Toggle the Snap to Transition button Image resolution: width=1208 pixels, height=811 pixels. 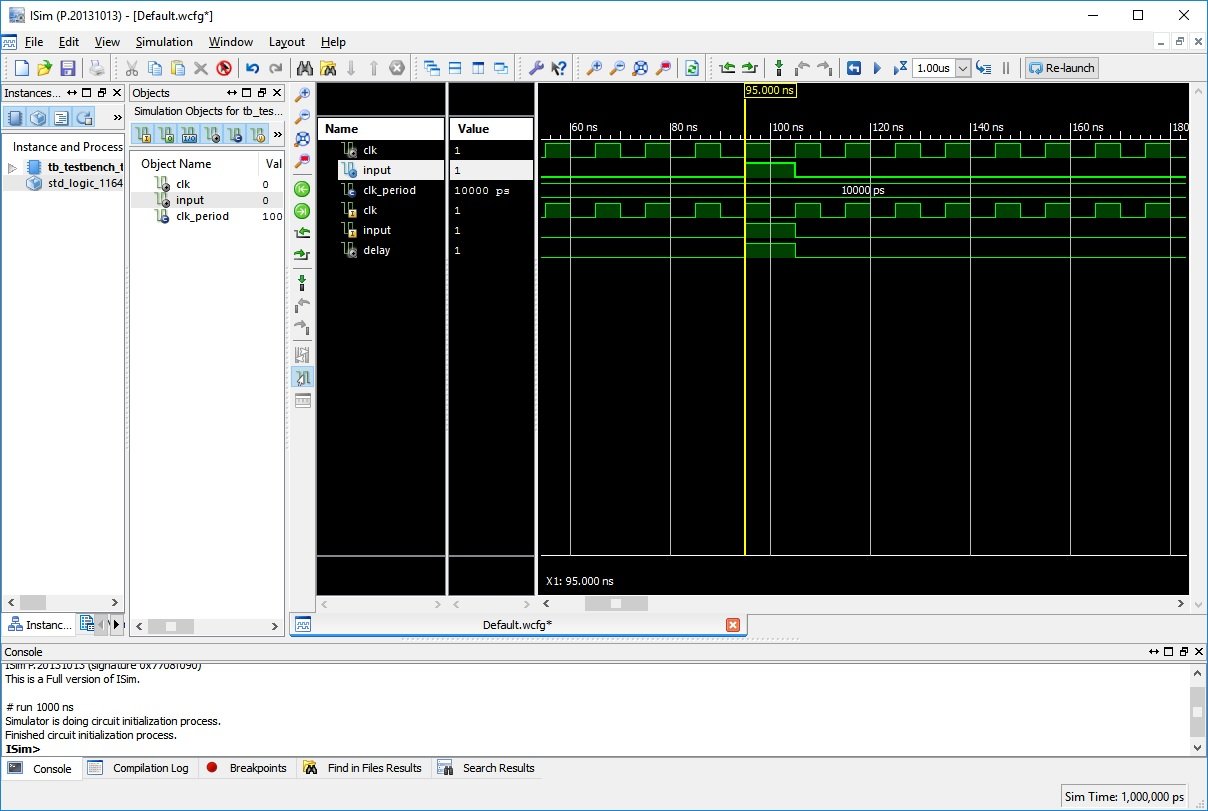click(x=302, y=377)
